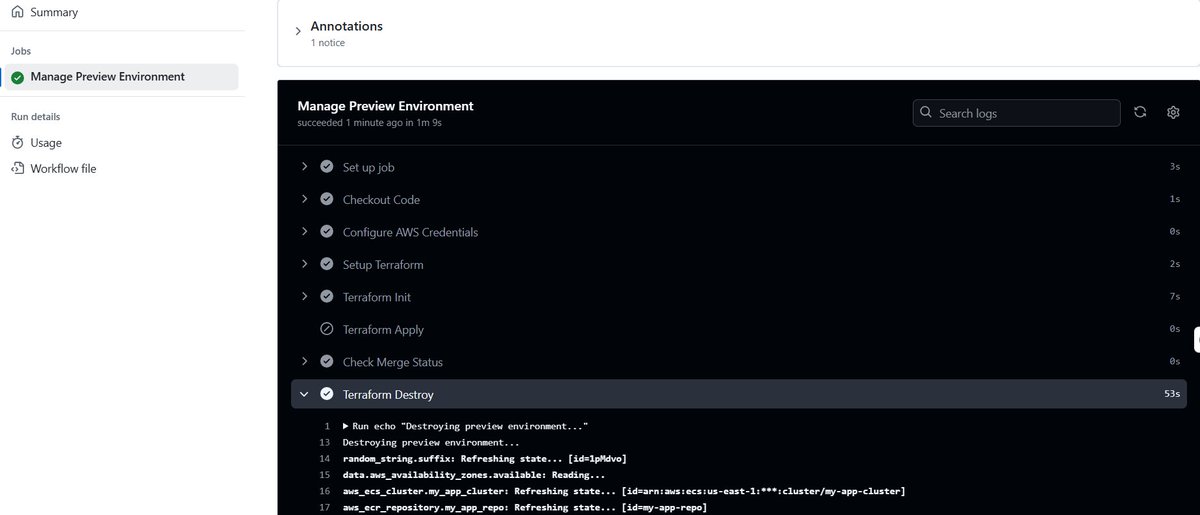Viewport: 1200px width, 515px height.
Task: Click the Terraform Init check status icon
Action: (326, 297)
